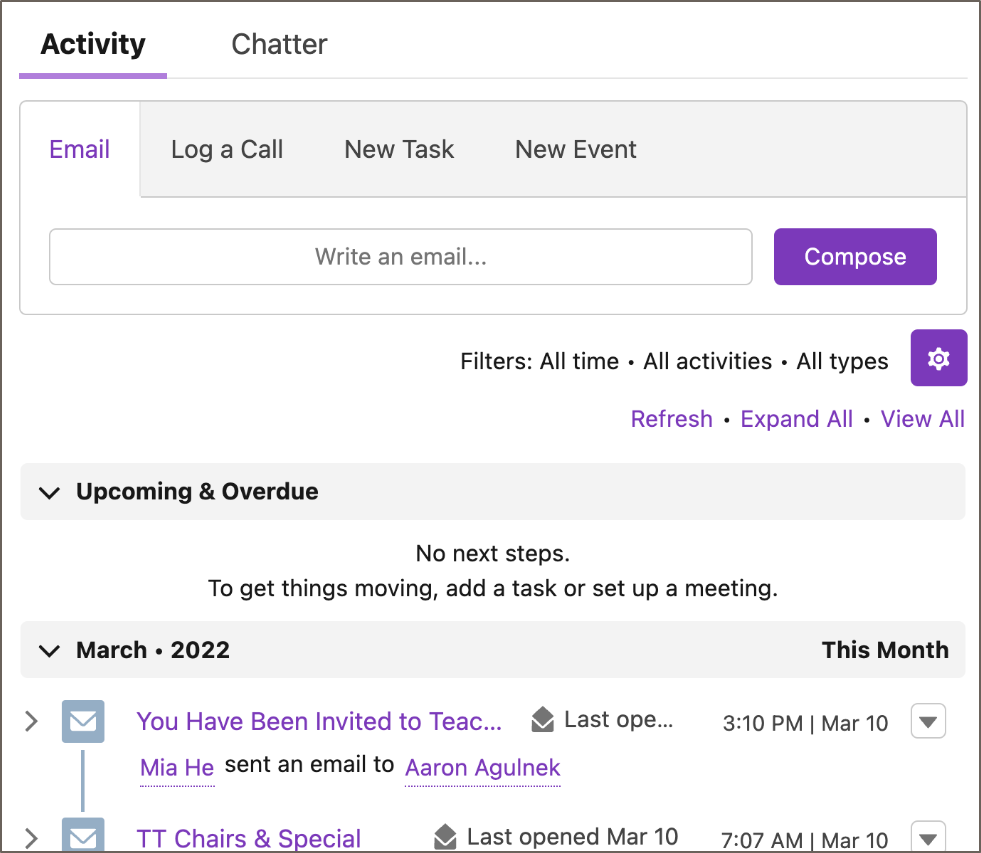Click the opened-envelope icon beside 'Last opened Mar 10'
Screen dimensions: 981x853
[445, 837]
